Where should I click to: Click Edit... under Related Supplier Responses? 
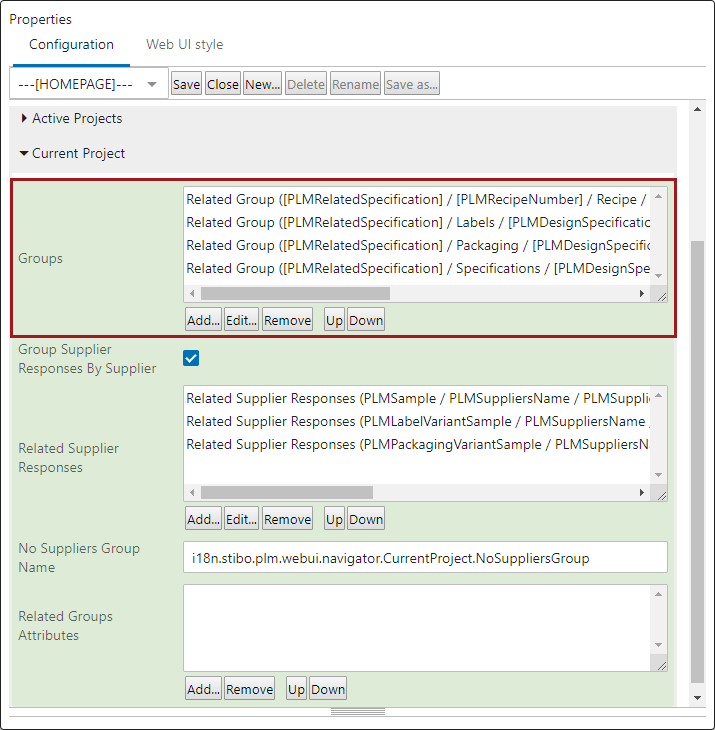(241, 519)
